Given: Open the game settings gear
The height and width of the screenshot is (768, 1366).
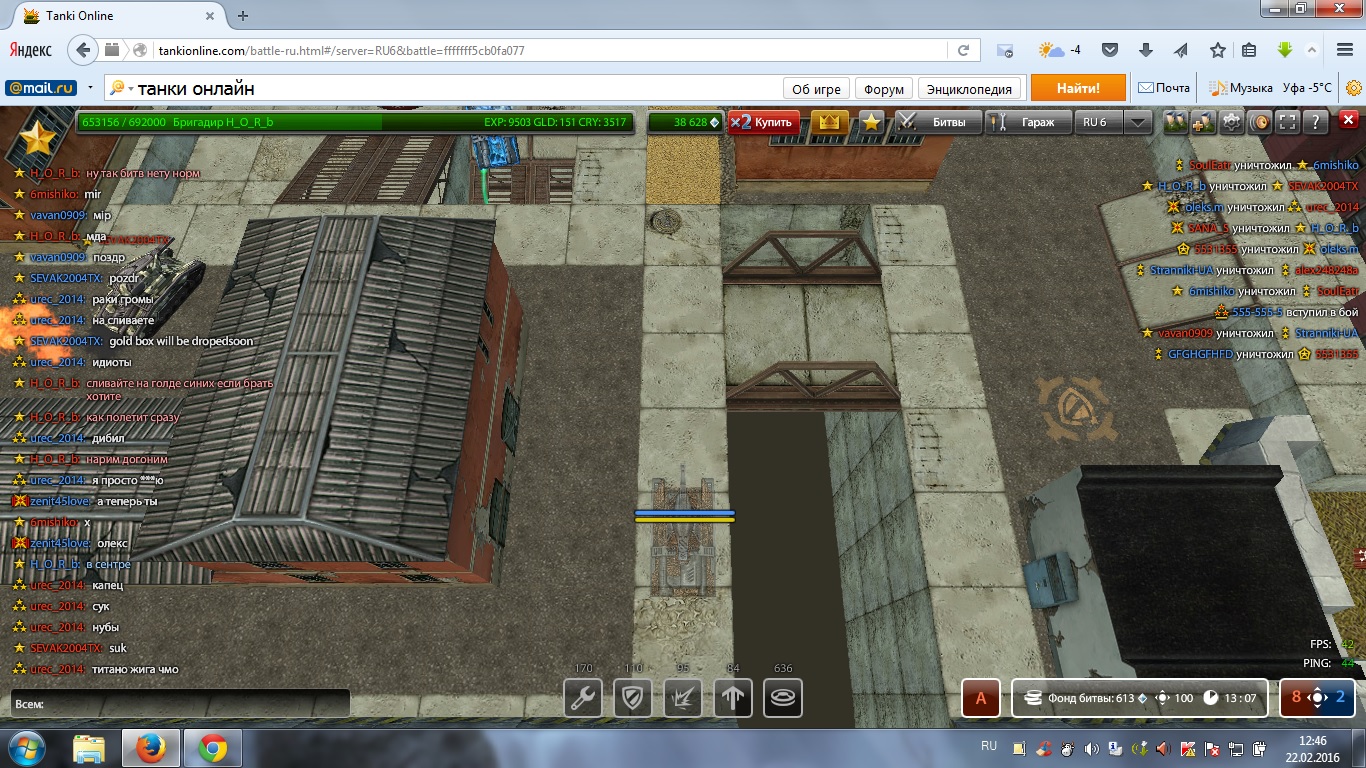Looking at the screenshot, I should (1231, 122).
